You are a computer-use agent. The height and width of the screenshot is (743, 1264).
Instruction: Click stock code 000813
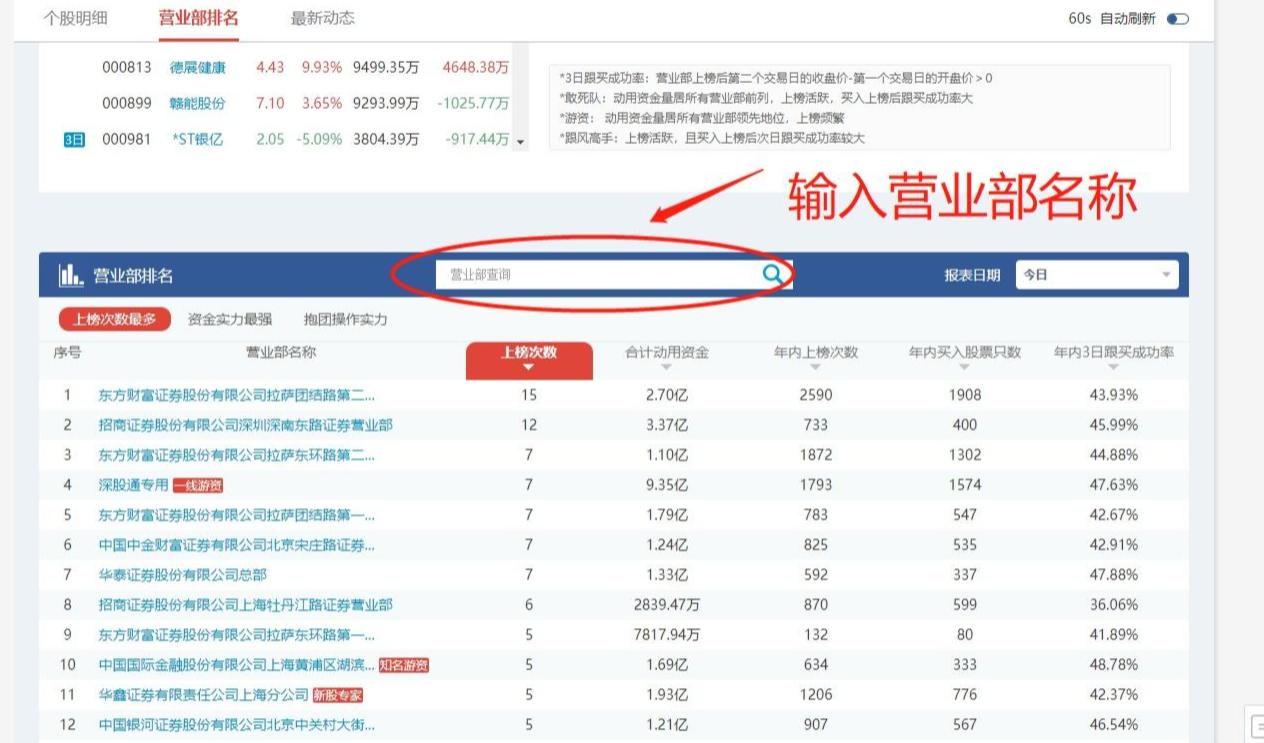[x=127, y=68]
